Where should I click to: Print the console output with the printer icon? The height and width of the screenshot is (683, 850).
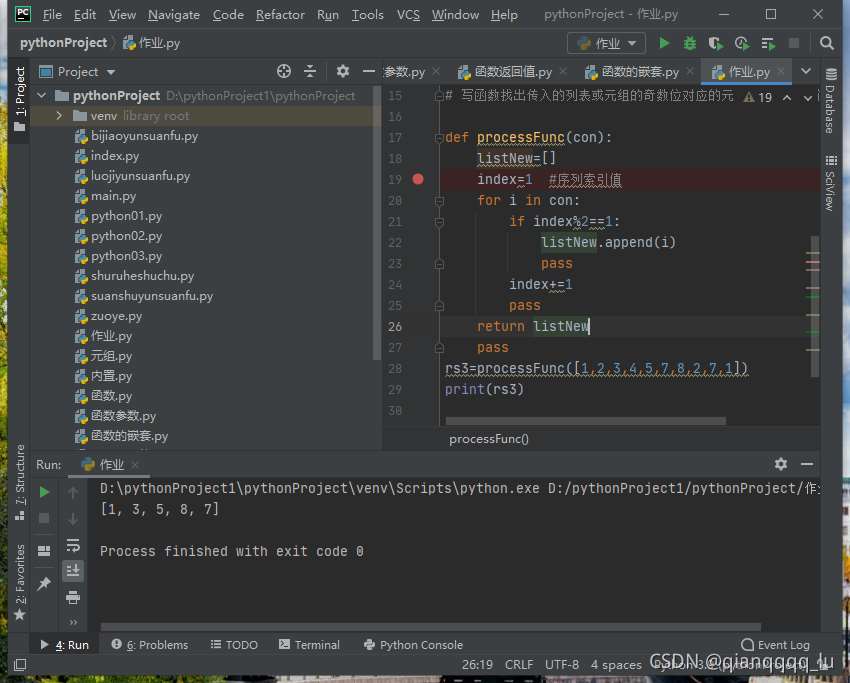click(x=73, y=597)
